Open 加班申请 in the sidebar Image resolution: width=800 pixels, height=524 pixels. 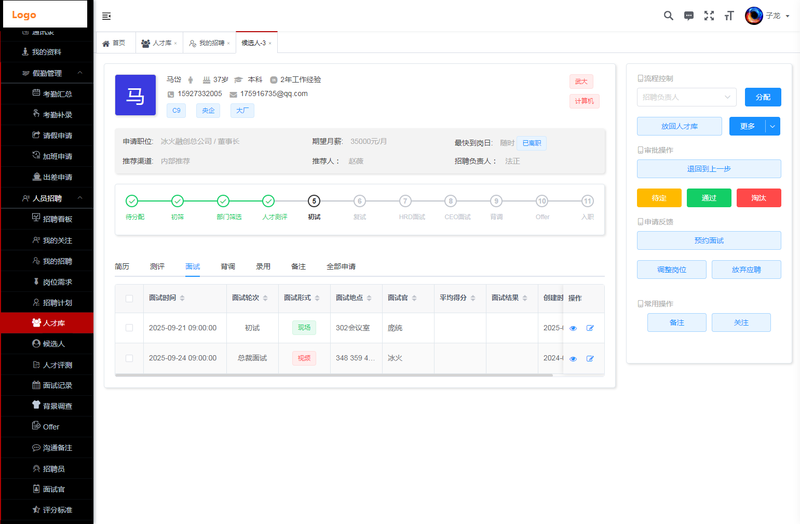coord(47,157)
